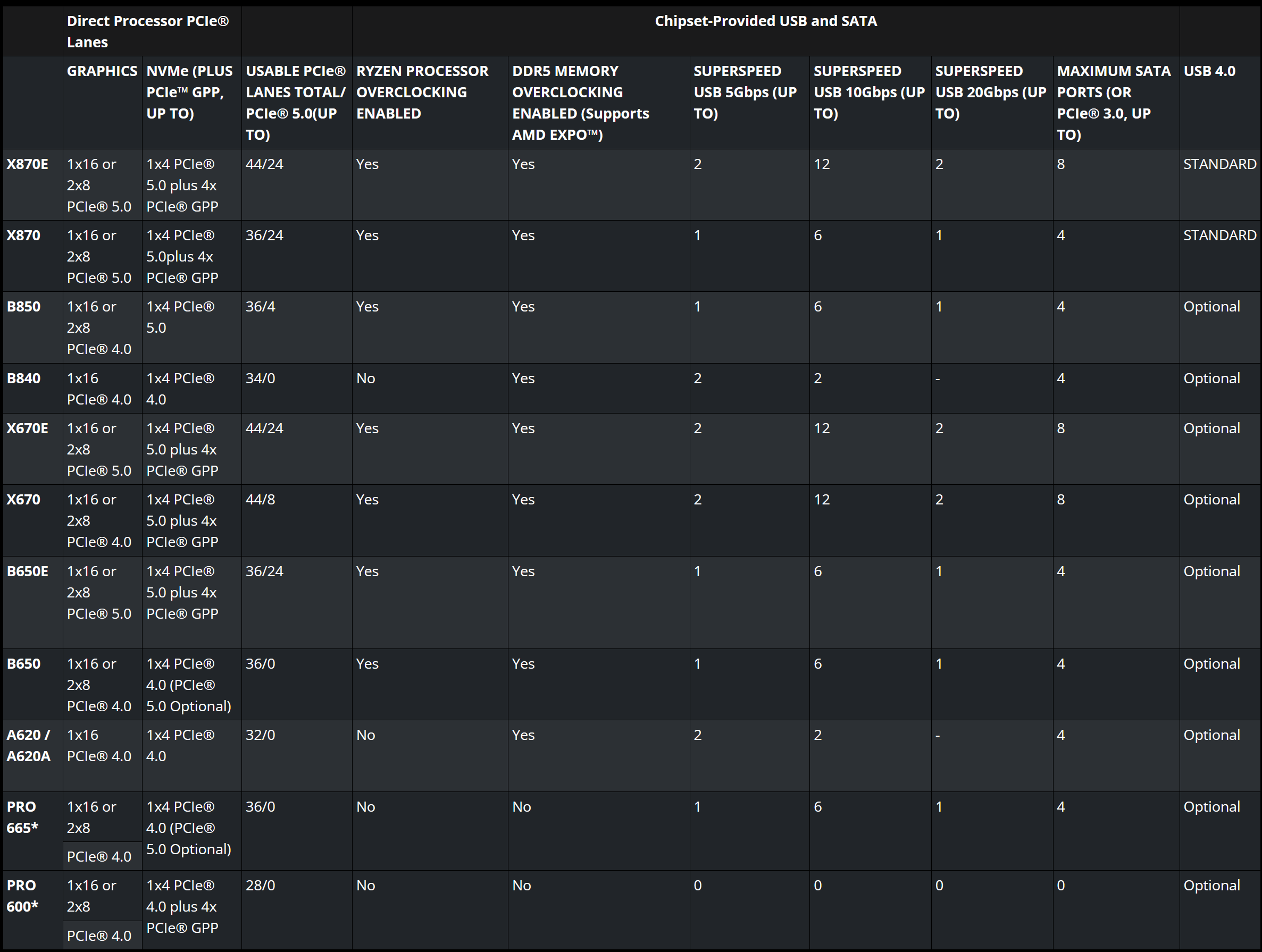Click the X670E SATA ports value 8
This screenshot has height=952, width=1262.
click(x=1060, y=428)
